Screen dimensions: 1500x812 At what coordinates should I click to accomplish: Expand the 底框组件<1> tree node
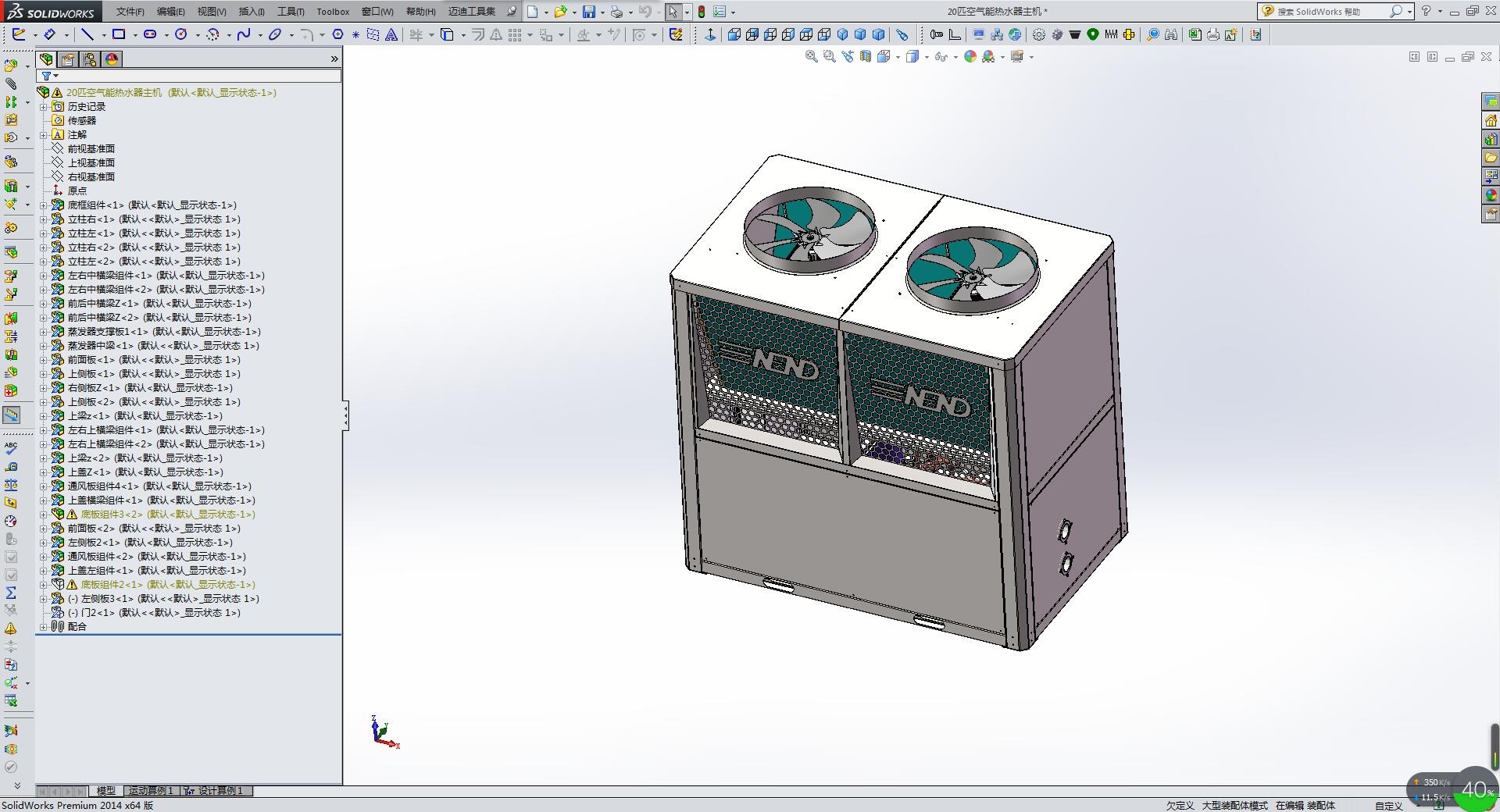pos(44,205)
